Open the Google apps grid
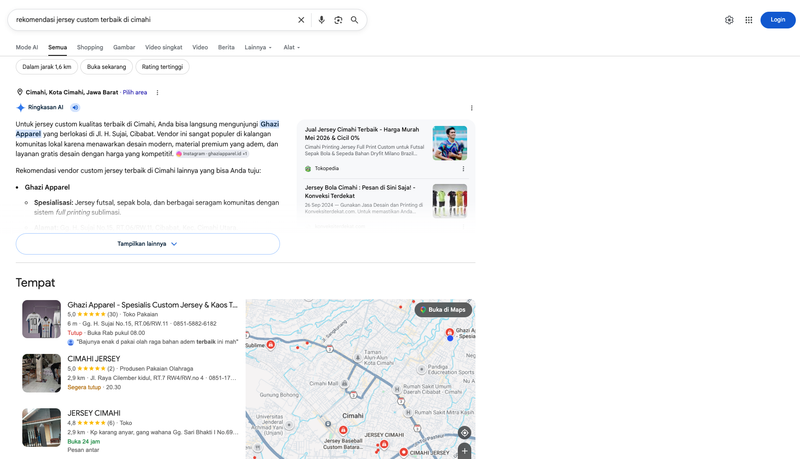800x459 pixels. click(748, 20)
